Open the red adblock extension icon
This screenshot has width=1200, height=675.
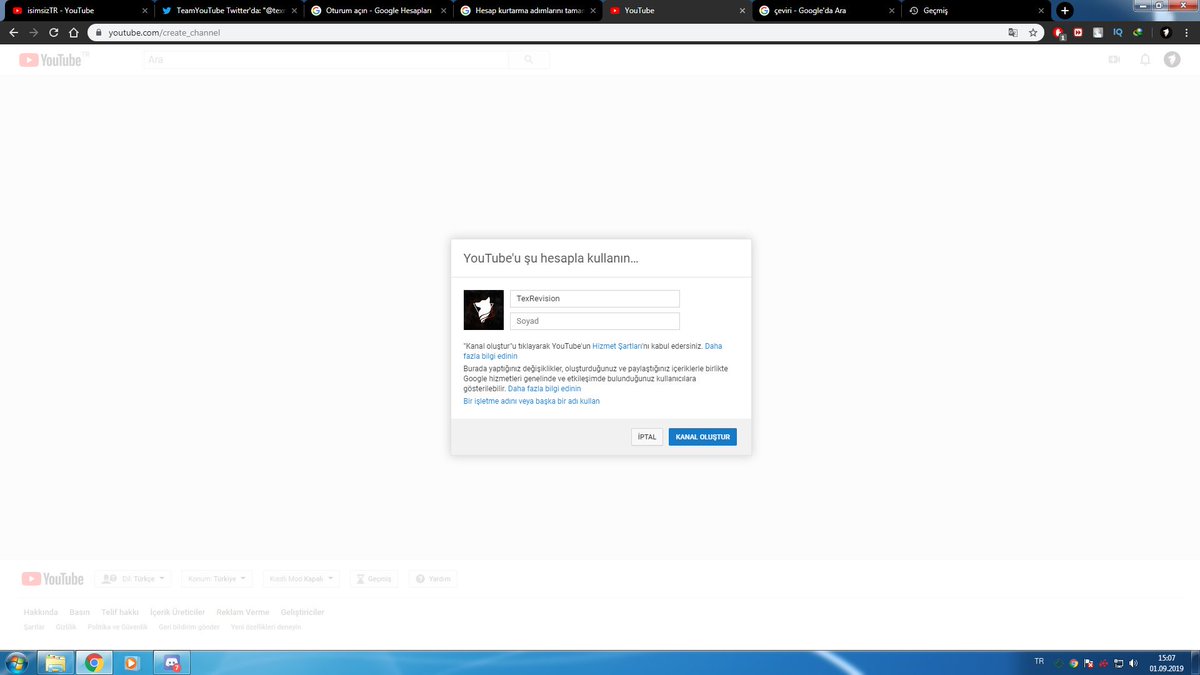(x=1059, y=32)
